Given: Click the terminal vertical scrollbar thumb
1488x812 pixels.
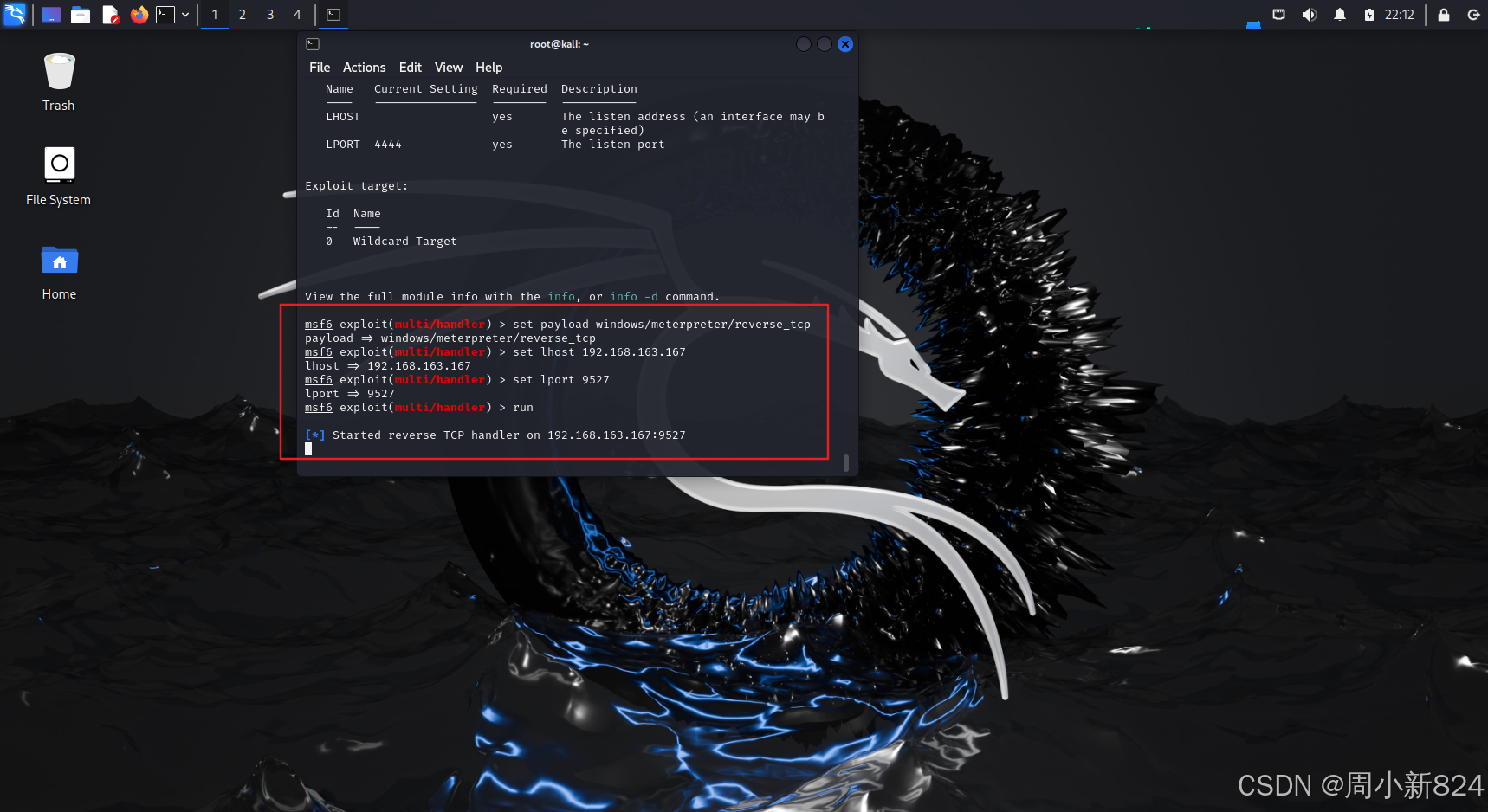Looking at the screenshot, I should click(x=846, y=463).
